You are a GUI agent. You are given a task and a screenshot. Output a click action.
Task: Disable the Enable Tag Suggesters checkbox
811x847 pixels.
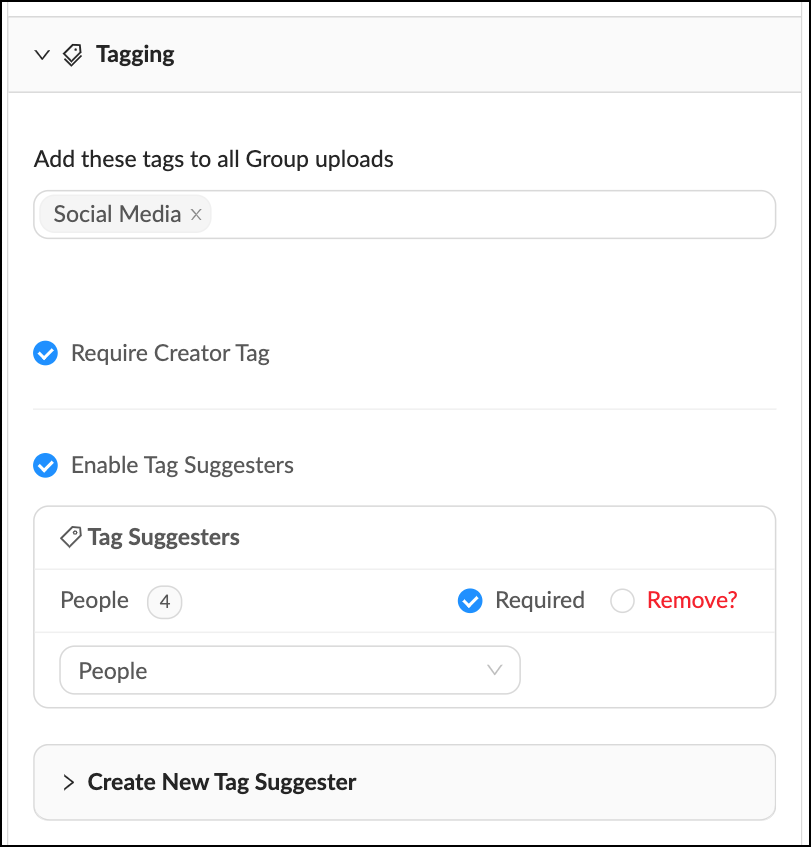(45, 465)
